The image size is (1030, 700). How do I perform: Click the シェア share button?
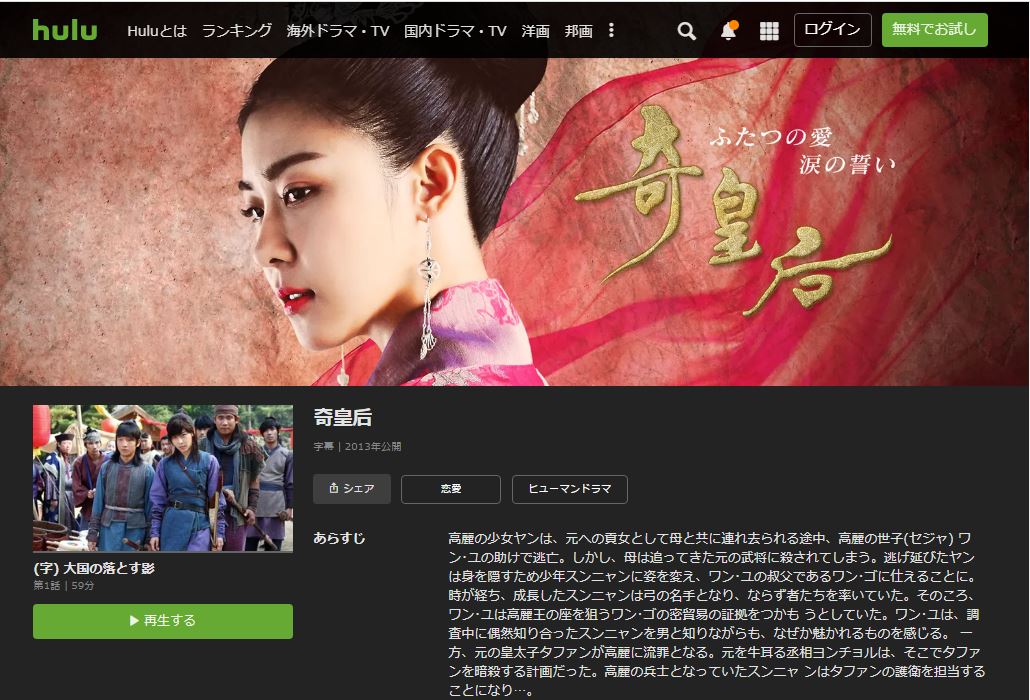click(x=352, y=489)
